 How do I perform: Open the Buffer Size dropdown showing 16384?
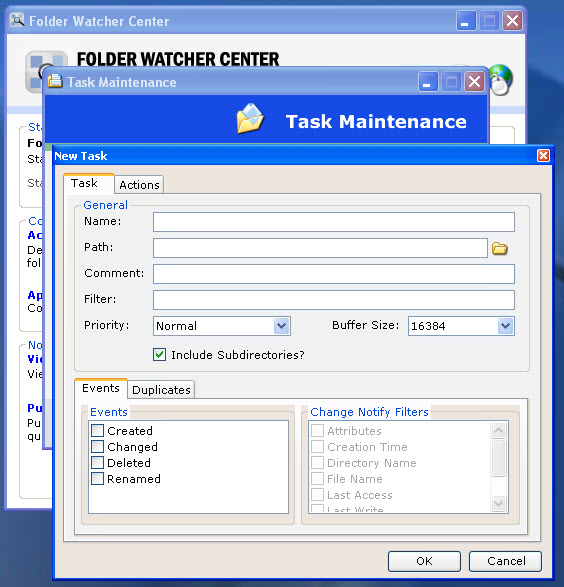461,326
